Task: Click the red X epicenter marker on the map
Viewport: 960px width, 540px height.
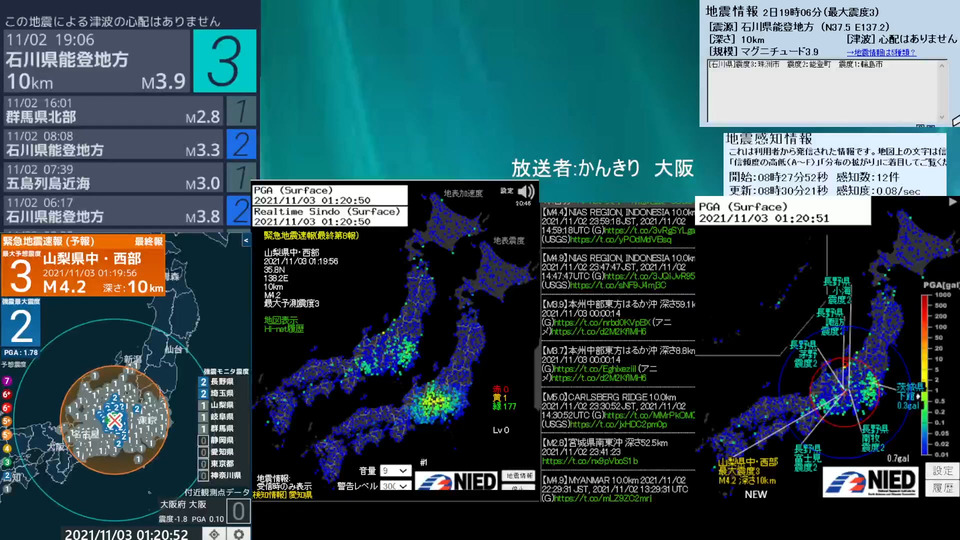Action: [x=114, y=420]
